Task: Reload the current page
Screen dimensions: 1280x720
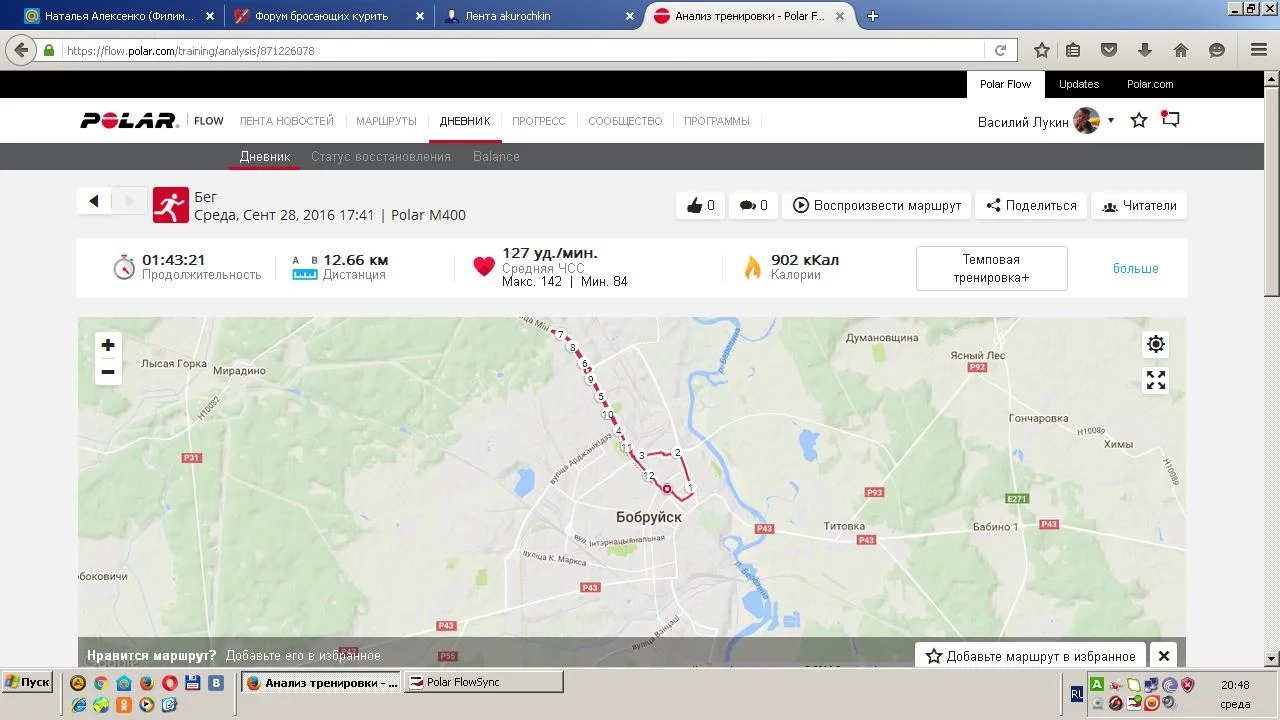Action: pyautogui.click(x=1000, y=50)
